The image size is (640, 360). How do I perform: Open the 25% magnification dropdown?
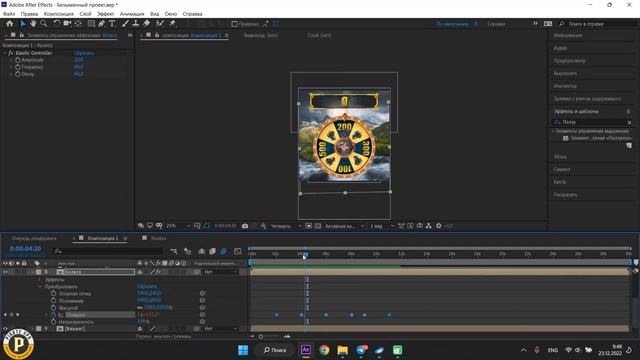(178, 226)
